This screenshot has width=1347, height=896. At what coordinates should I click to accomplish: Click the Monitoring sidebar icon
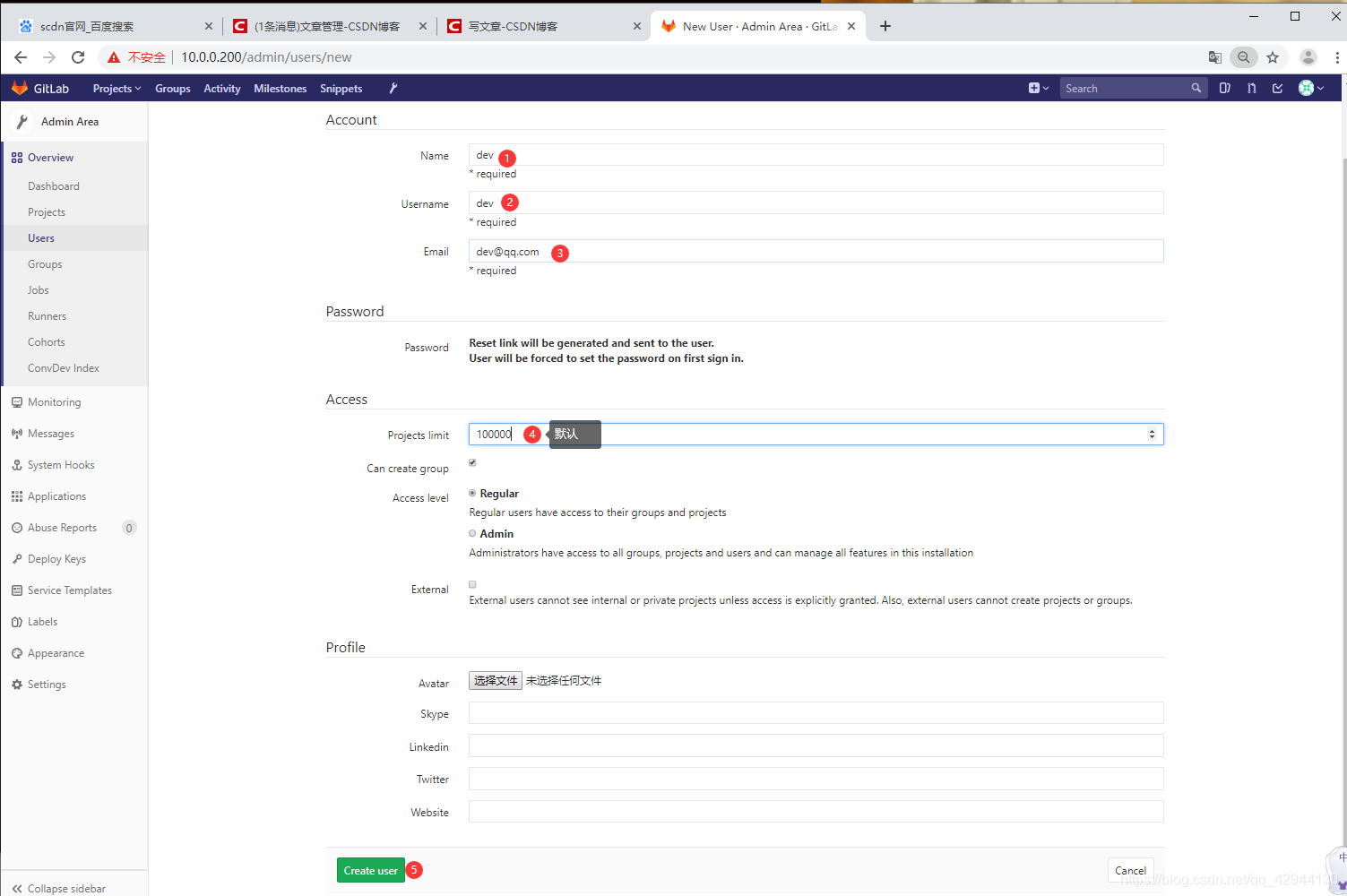click(17, 402)
